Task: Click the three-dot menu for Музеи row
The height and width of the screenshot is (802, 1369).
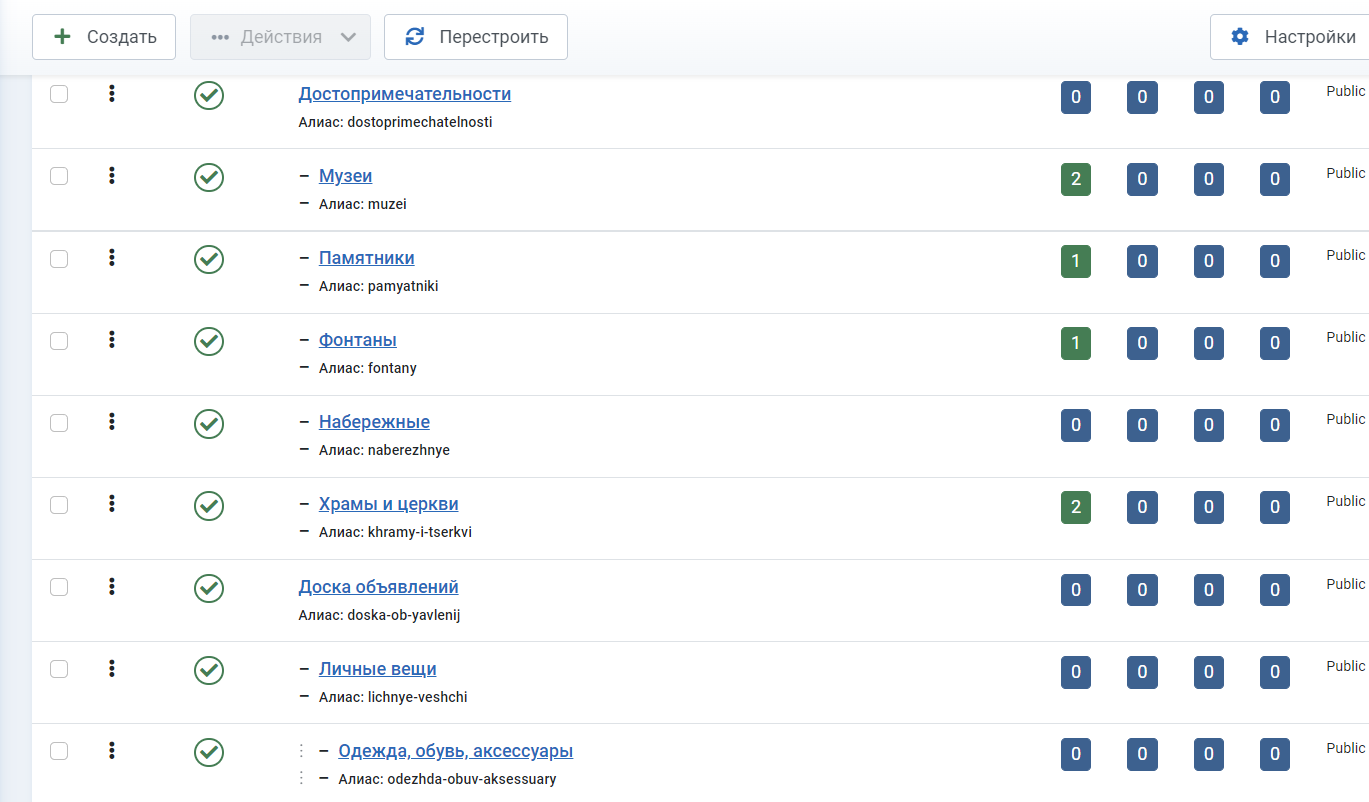Action: [x=112, y=176]
